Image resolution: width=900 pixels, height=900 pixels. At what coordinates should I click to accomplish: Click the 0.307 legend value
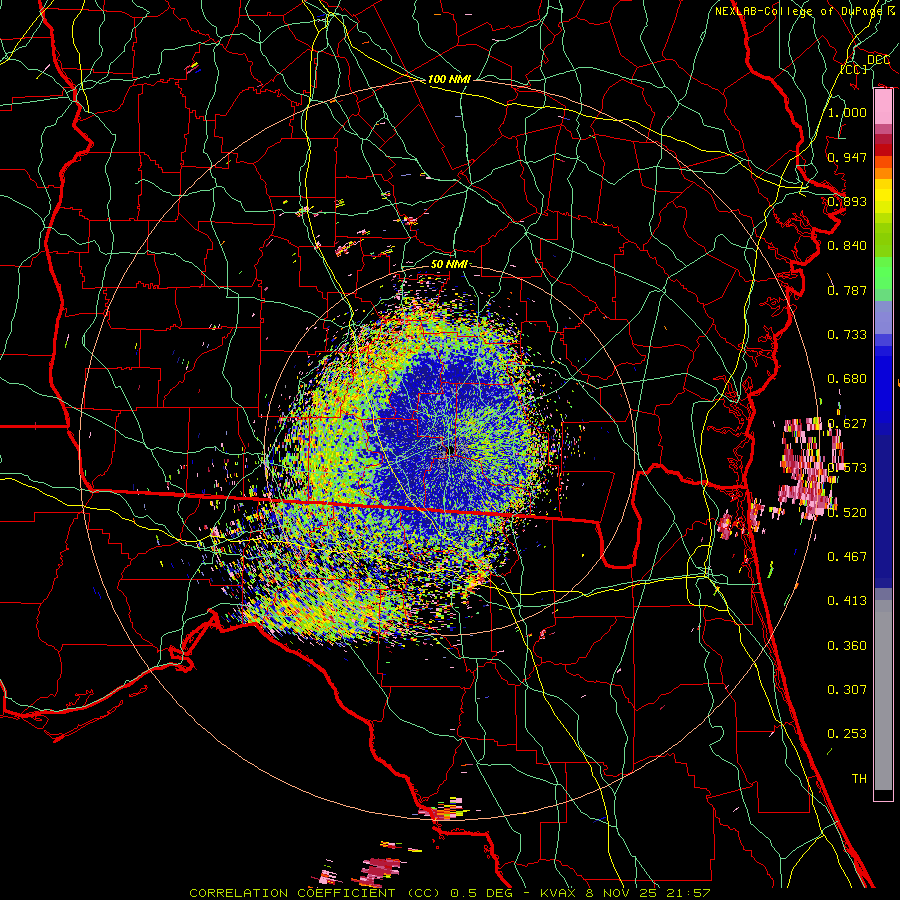coord(847,690)
